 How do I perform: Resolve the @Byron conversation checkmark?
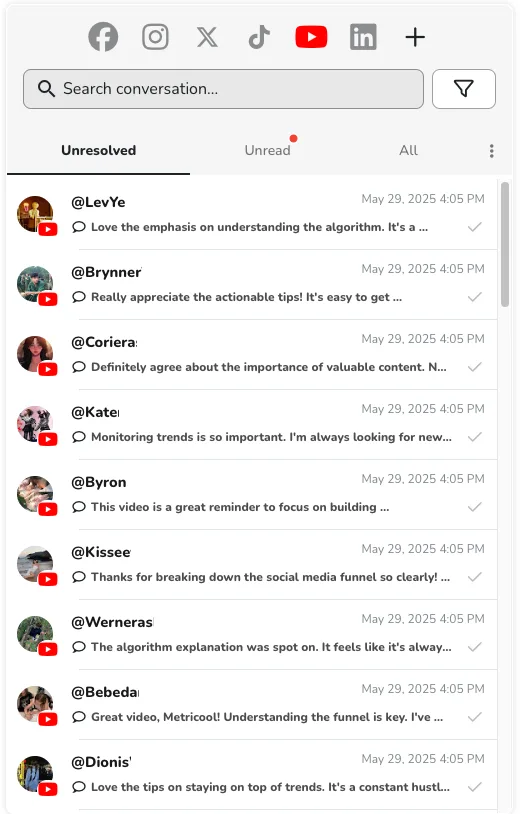(474, 507)
